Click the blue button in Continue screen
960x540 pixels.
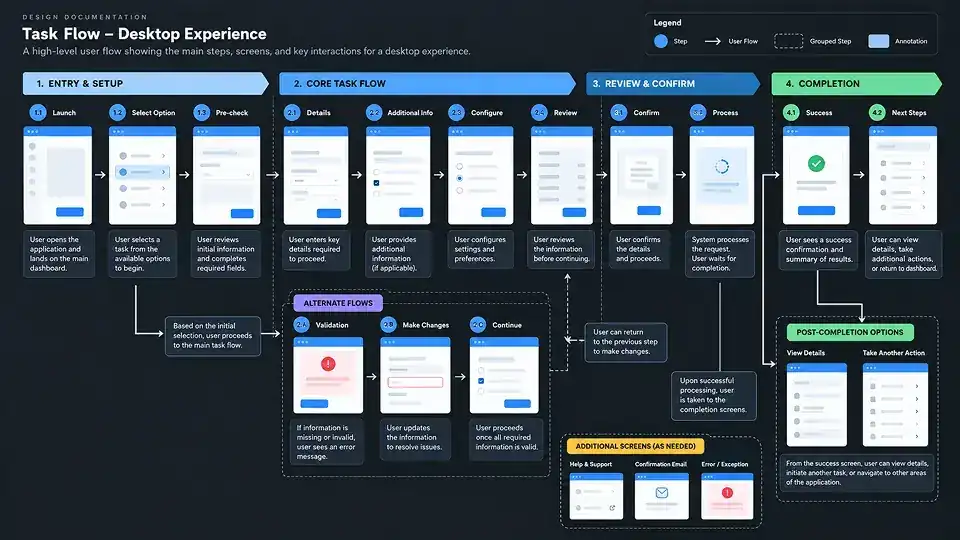(x=517, y=403)
